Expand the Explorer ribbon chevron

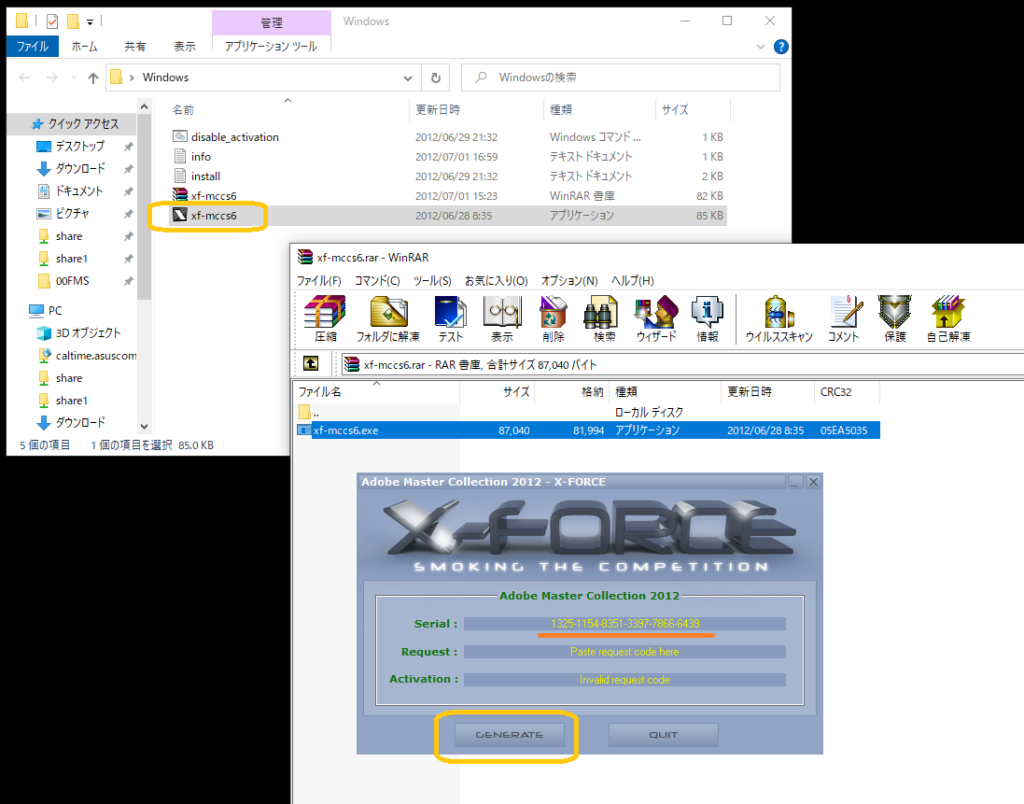point(760,46)
